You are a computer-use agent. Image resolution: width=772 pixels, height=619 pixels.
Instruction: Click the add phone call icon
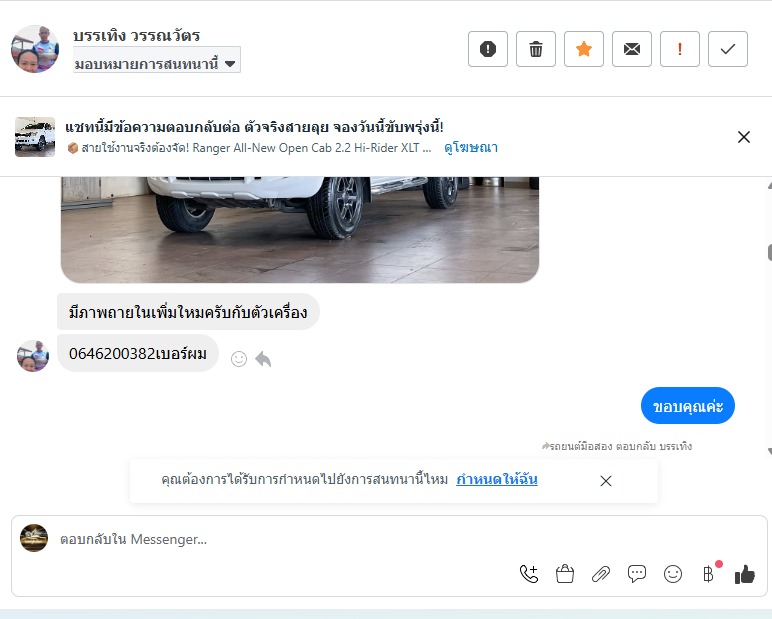529,574
